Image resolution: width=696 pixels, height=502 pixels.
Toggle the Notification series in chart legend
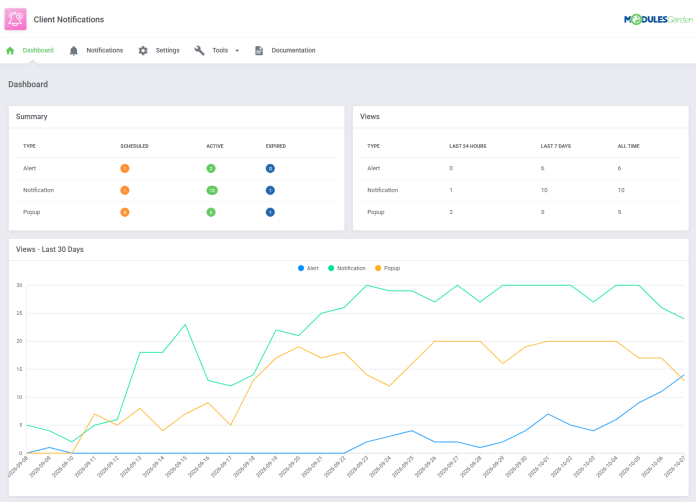347,268
